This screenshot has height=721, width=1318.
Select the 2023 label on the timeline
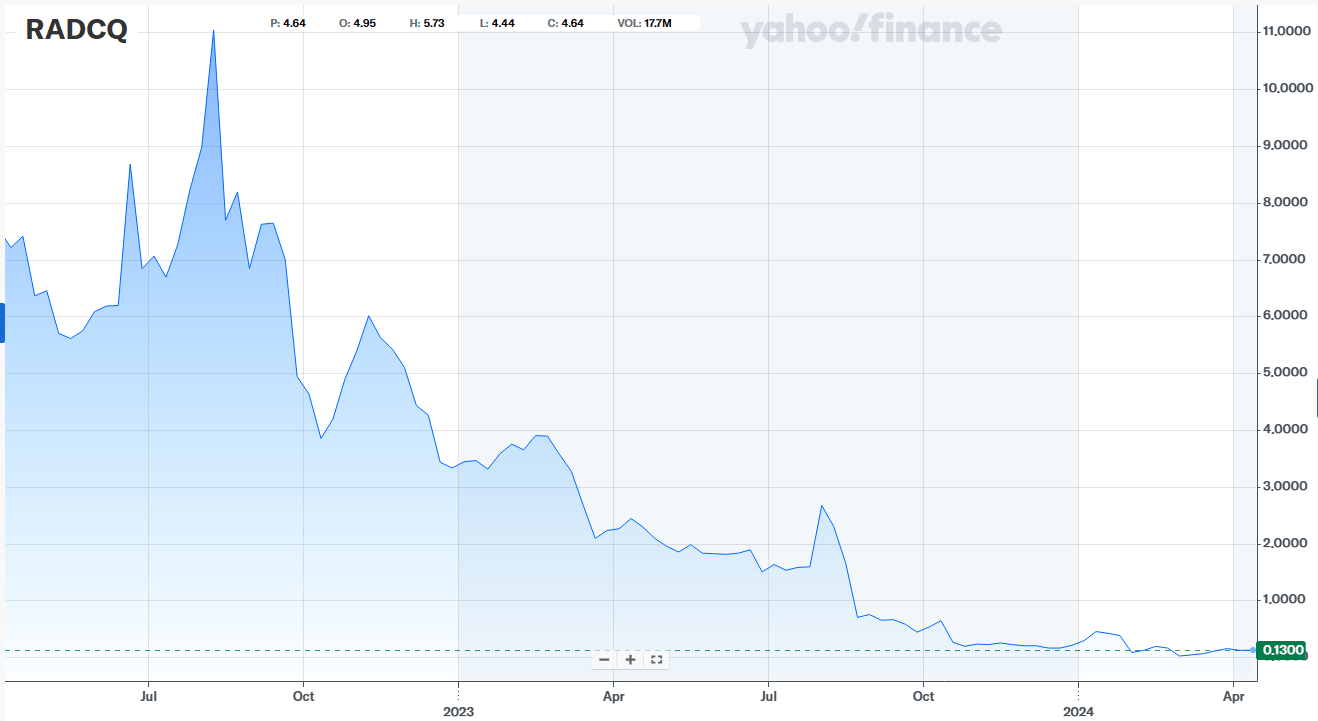[457, 712]
